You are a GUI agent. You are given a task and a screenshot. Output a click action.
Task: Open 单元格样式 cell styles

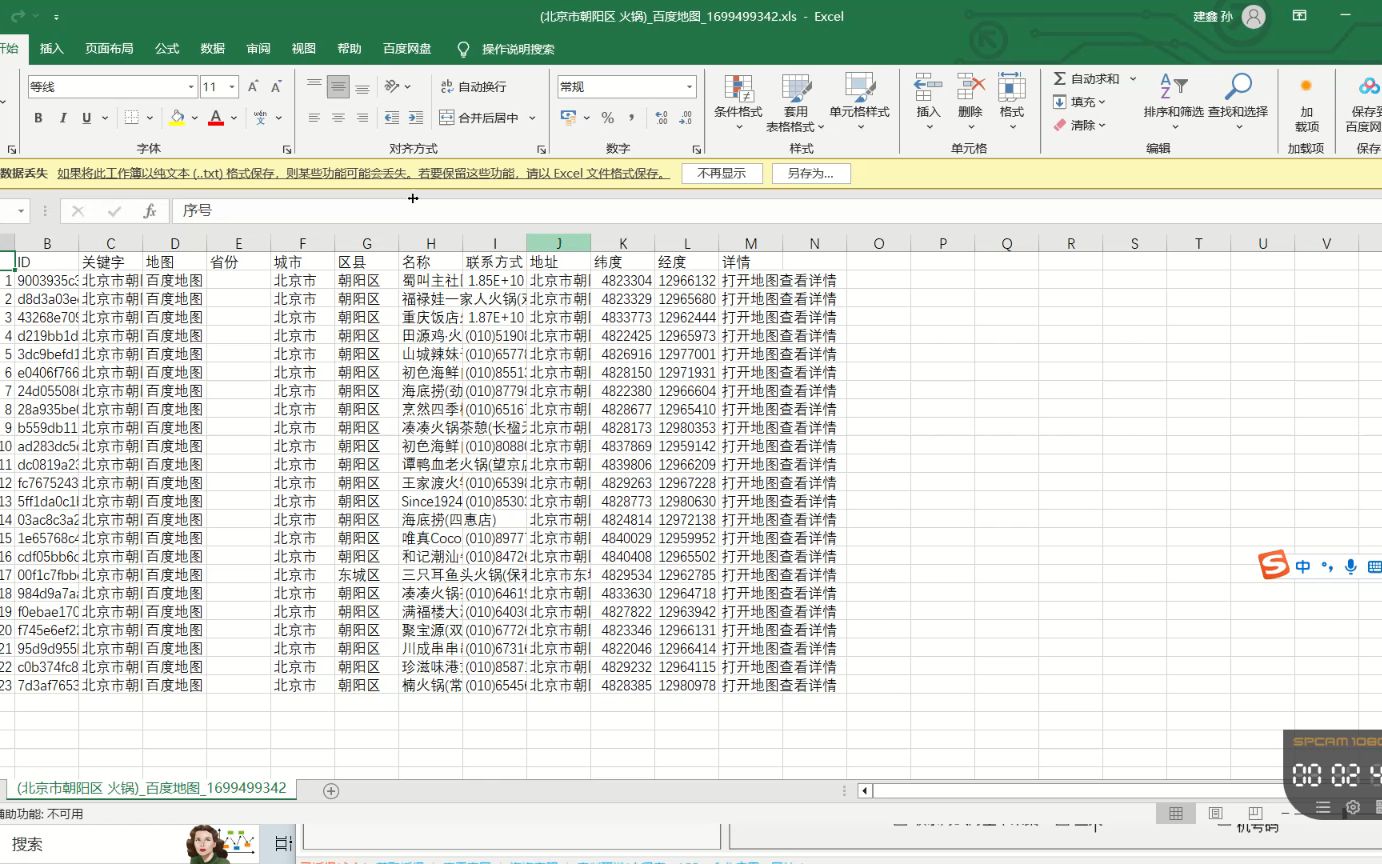859,103
